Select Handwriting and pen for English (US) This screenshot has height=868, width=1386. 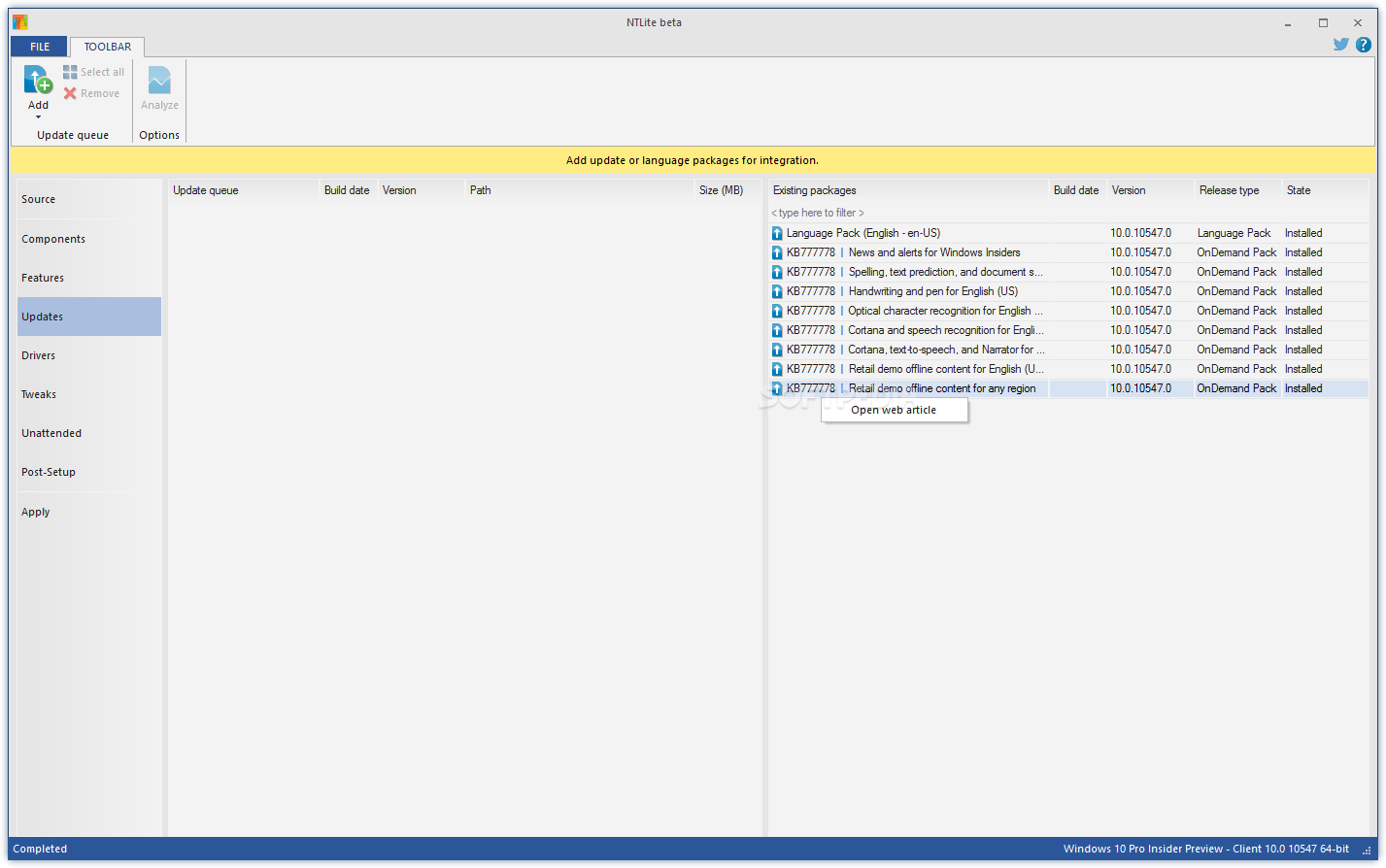pyautogui.click(x=1068, y=291)
